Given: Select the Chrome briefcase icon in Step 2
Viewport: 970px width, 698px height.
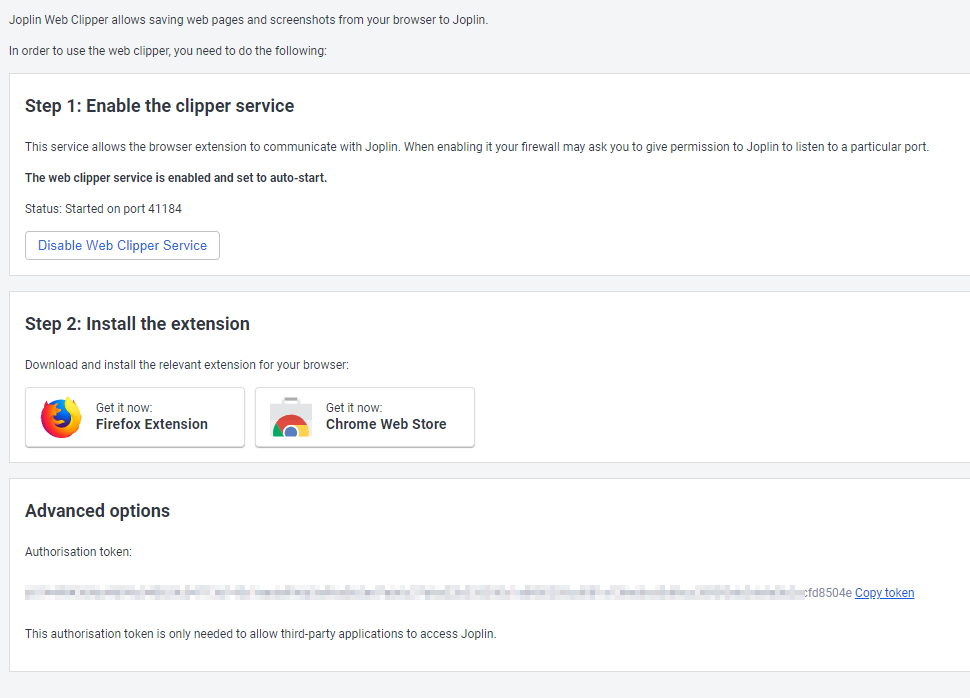Looking at the screenshot, I should (x=290, y=415).
